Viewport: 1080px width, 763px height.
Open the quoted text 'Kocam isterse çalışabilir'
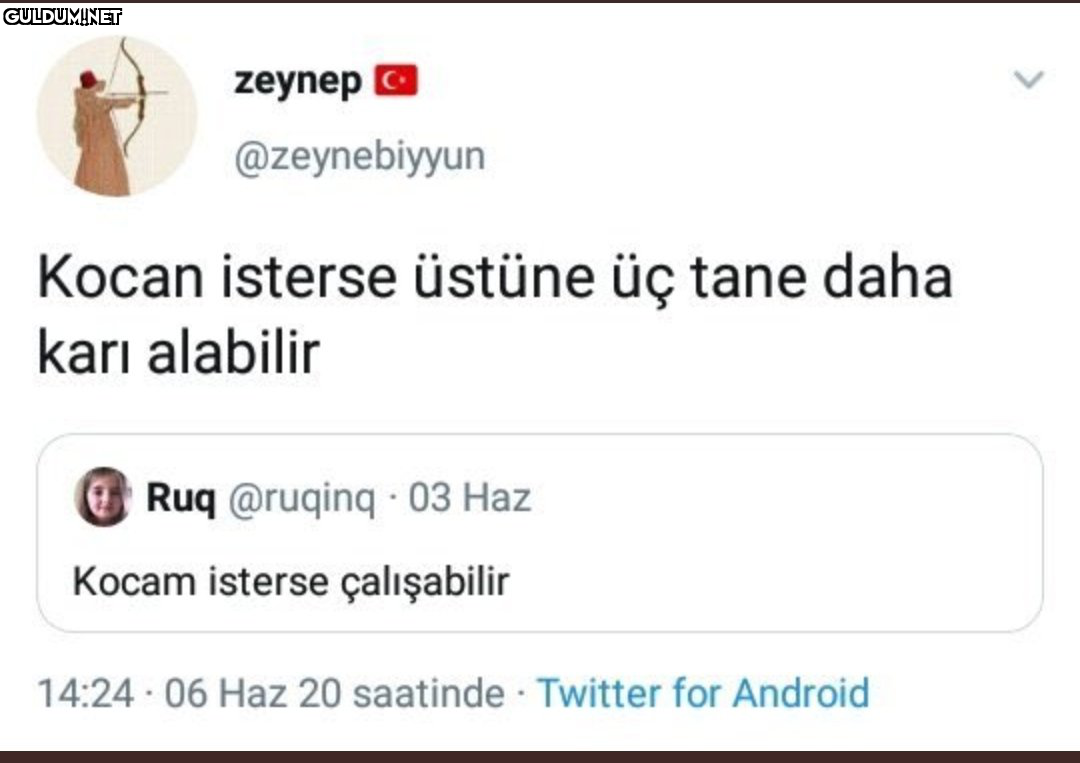point(291,581)
